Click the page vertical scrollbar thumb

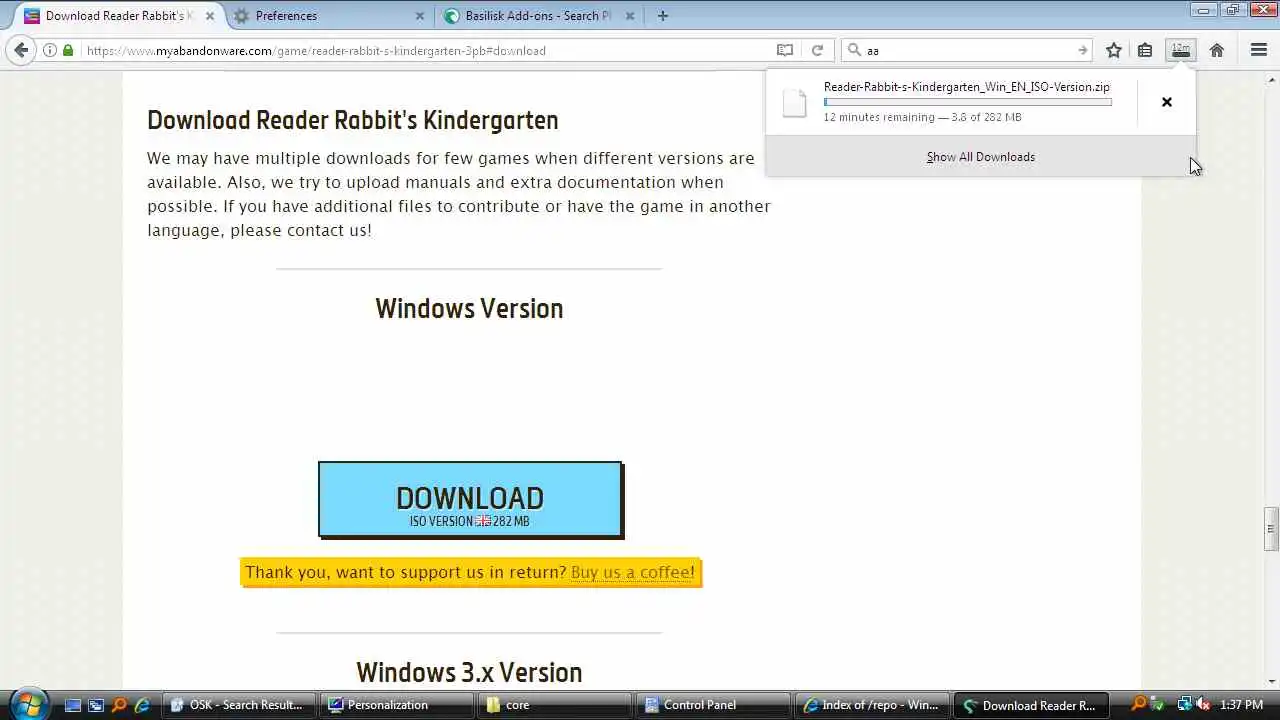pos(1271,529)
